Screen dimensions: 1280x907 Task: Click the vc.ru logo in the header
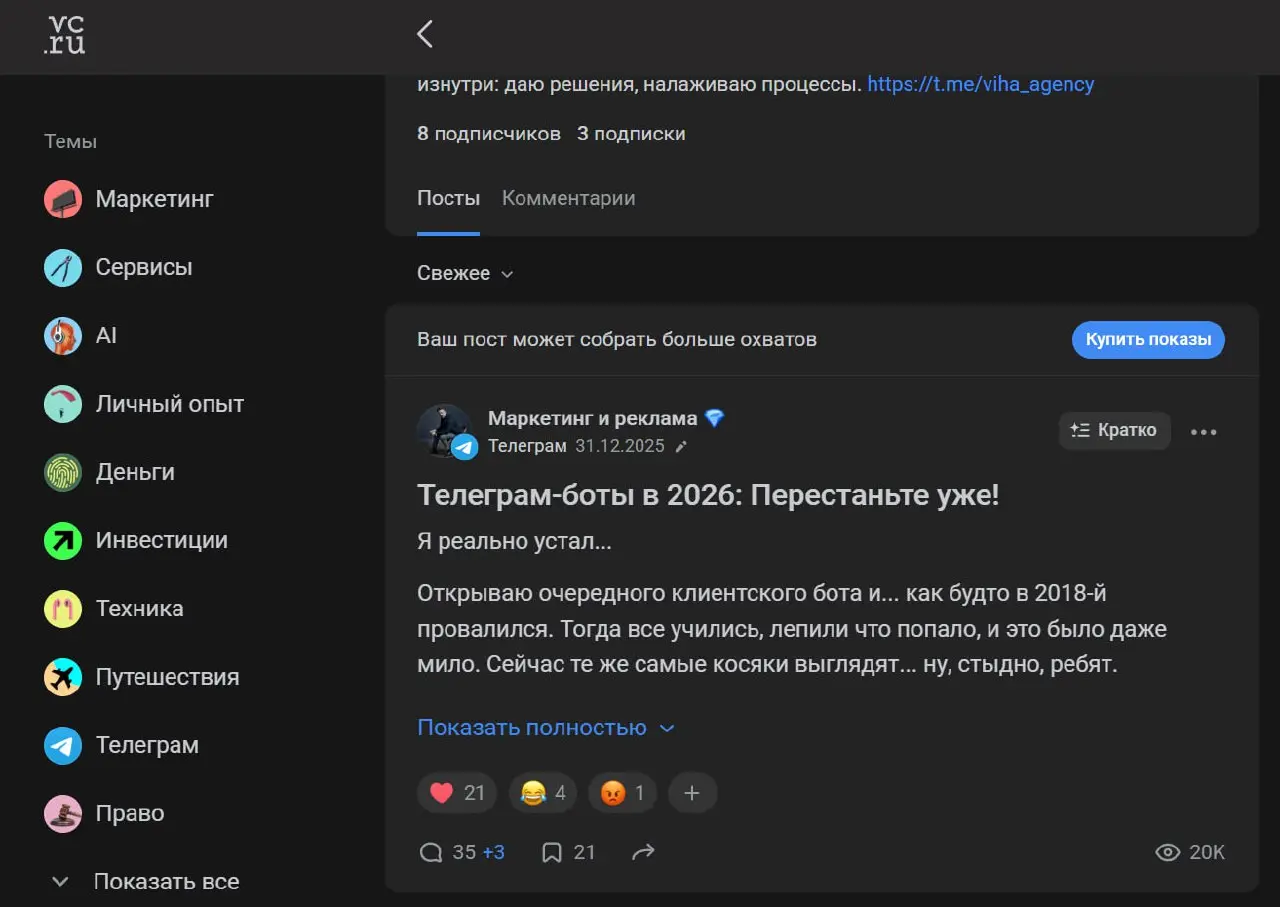63,37
